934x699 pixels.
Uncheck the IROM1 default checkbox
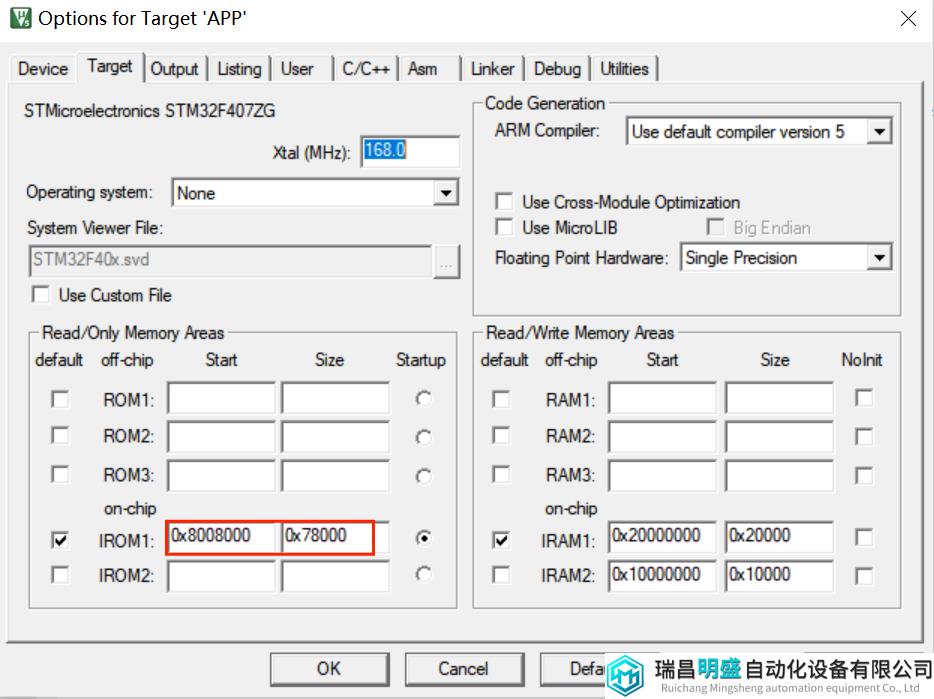60,540
